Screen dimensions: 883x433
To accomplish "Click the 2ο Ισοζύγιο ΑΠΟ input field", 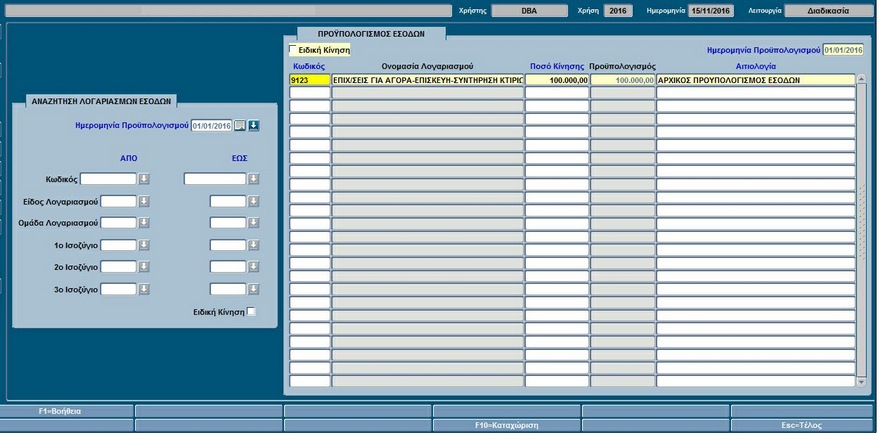I will click(x=118, y=267).
